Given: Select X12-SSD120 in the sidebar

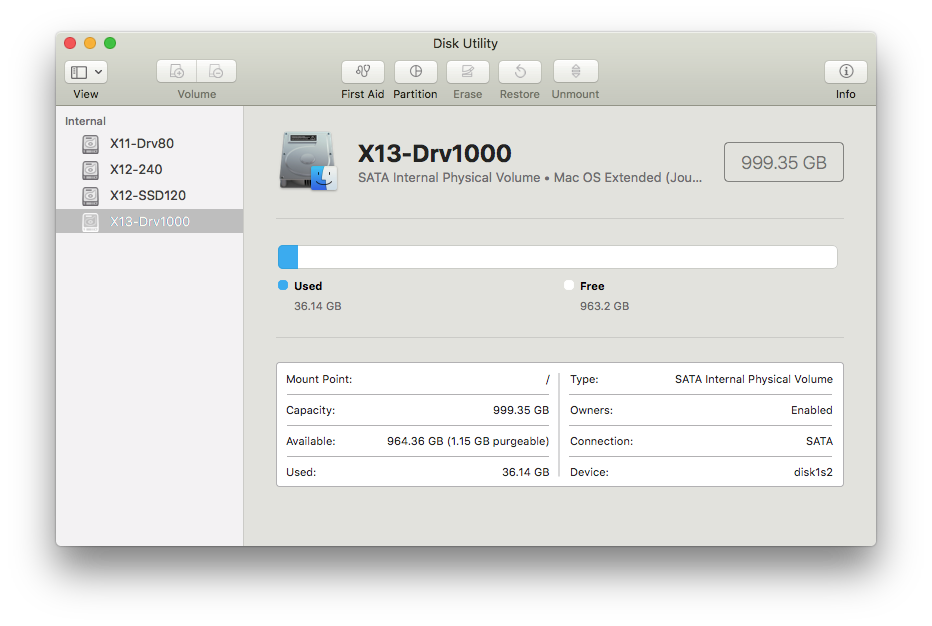Looking at the screenshot, I should (150, 196).
